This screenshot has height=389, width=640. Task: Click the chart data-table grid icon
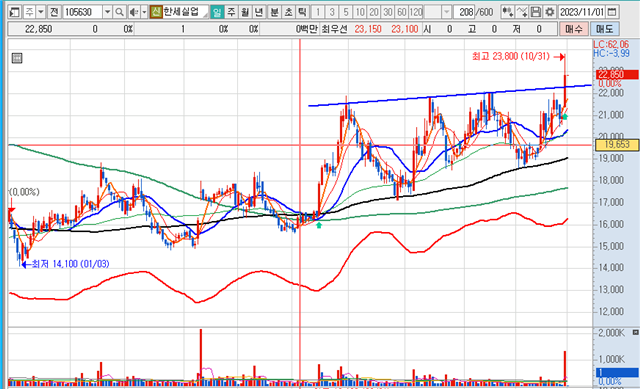pos(17,58)
